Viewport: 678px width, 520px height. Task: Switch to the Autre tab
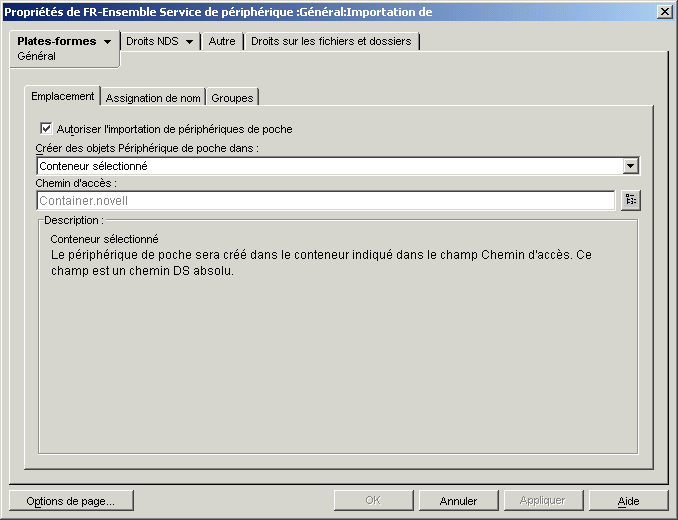coord(222,41)
